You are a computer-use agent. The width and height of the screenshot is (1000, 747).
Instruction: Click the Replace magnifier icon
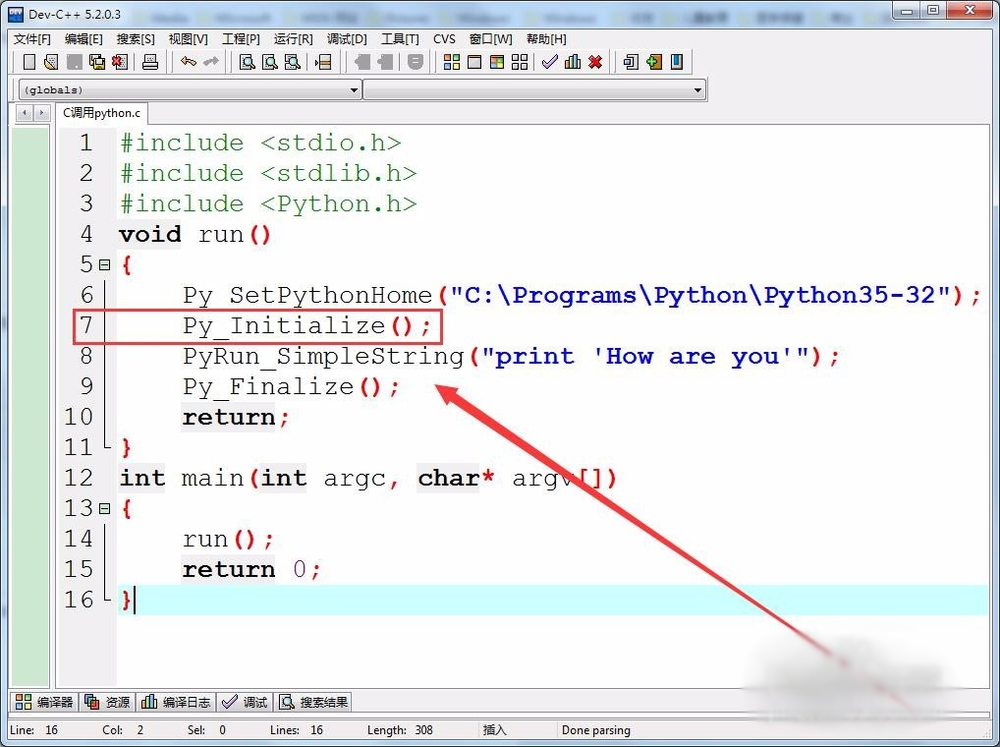(x=270, y=62)
